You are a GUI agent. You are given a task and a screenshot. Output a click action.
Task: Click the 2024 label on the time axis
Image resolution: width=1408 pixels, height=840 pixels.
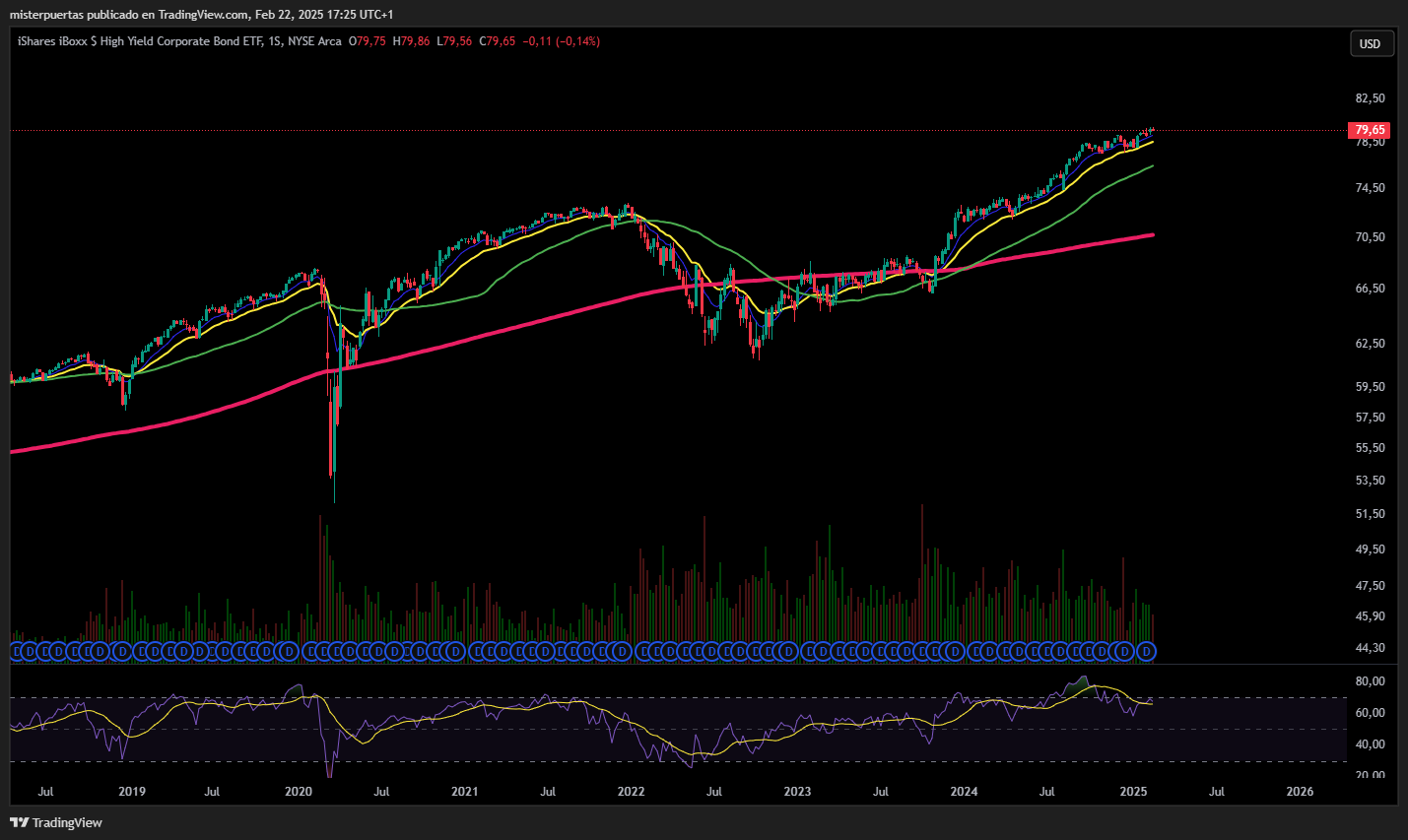pos(965,792)
